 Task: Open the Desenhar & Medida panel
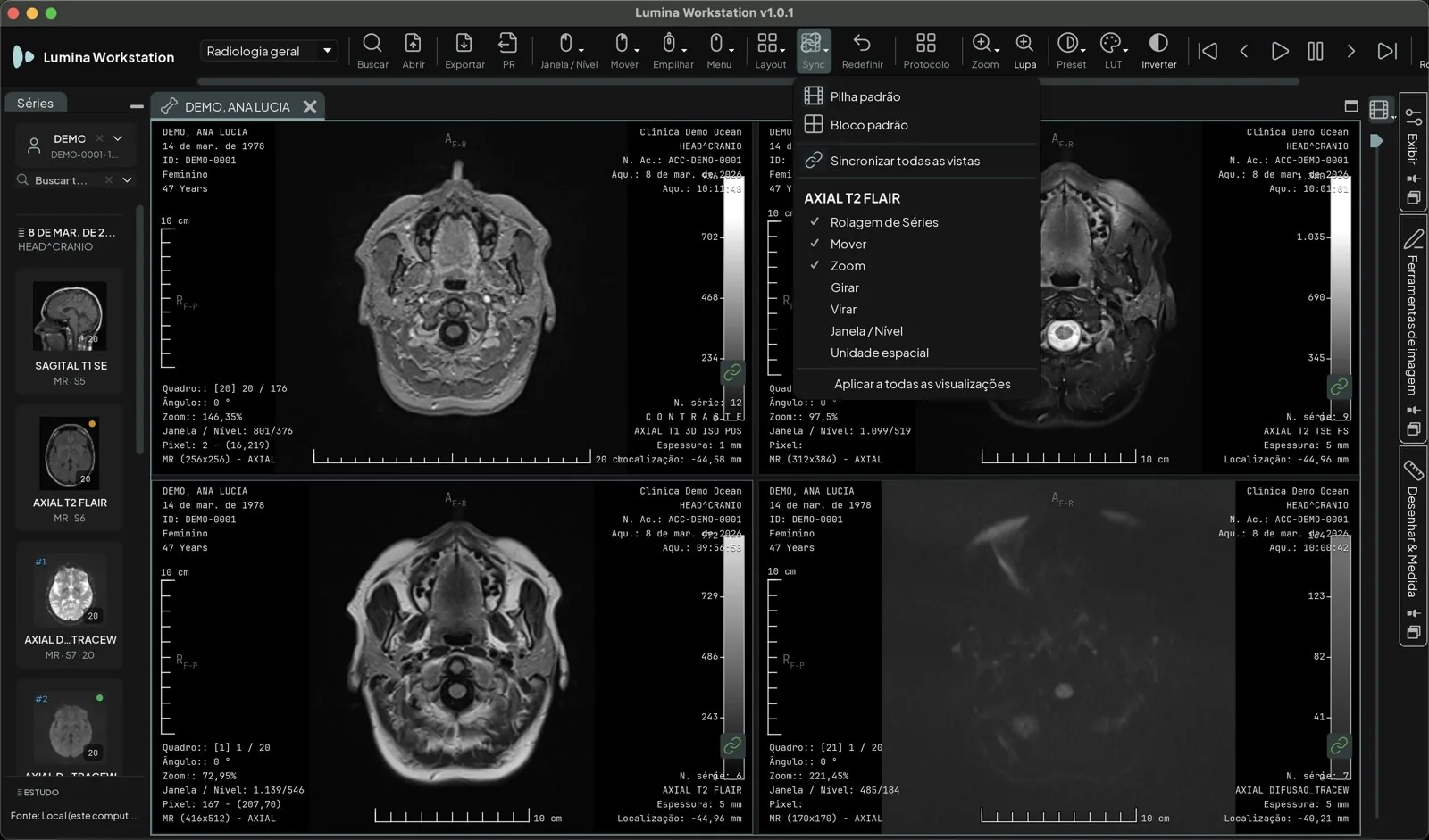point(1412,545)
